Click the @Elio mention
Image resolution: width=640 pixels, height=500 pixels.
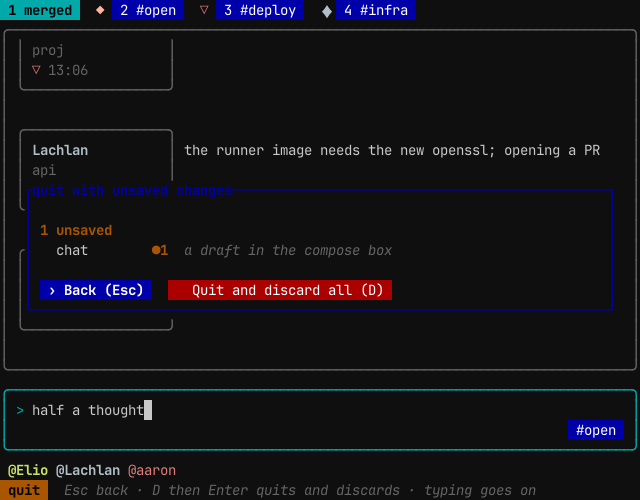pyautogui.click(x=28, y=470)
